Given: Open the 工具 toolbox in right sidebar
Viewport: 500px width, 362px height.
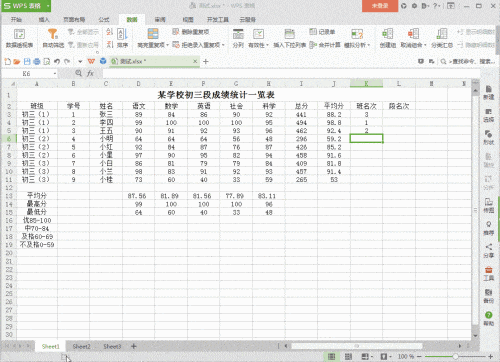Looking at the screenshot, I should coord(489,274).
